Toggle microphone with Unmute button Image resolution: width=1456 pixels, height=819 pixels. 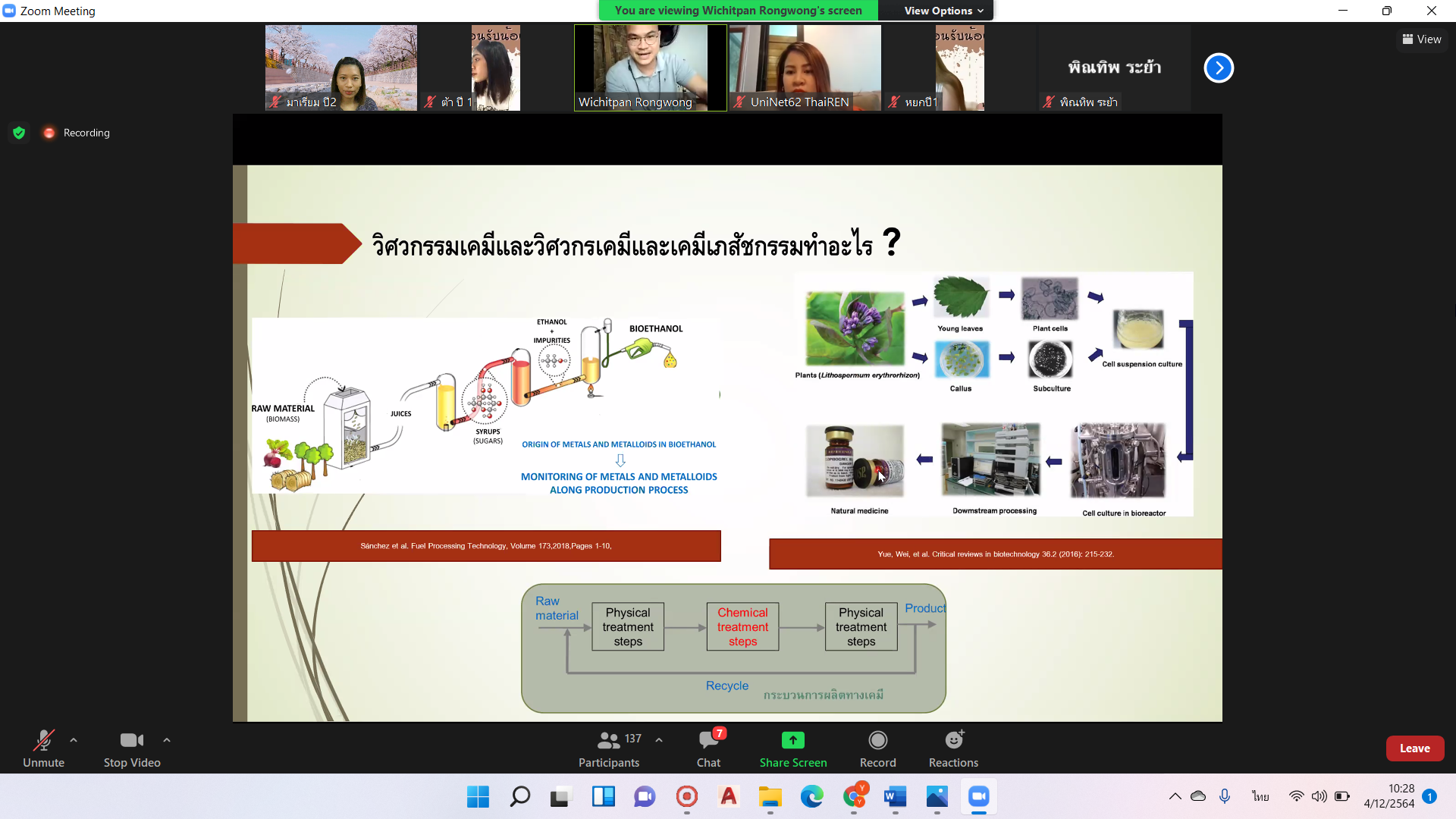click(x=43, y=748)
